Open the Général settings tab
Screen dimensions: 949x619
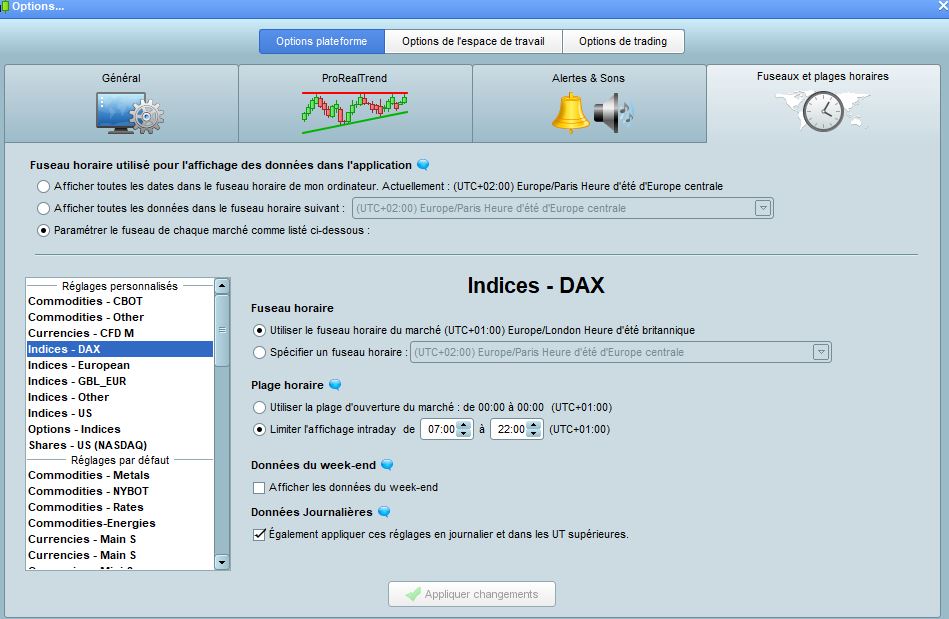pyautogui.click(x=121, y=103)
